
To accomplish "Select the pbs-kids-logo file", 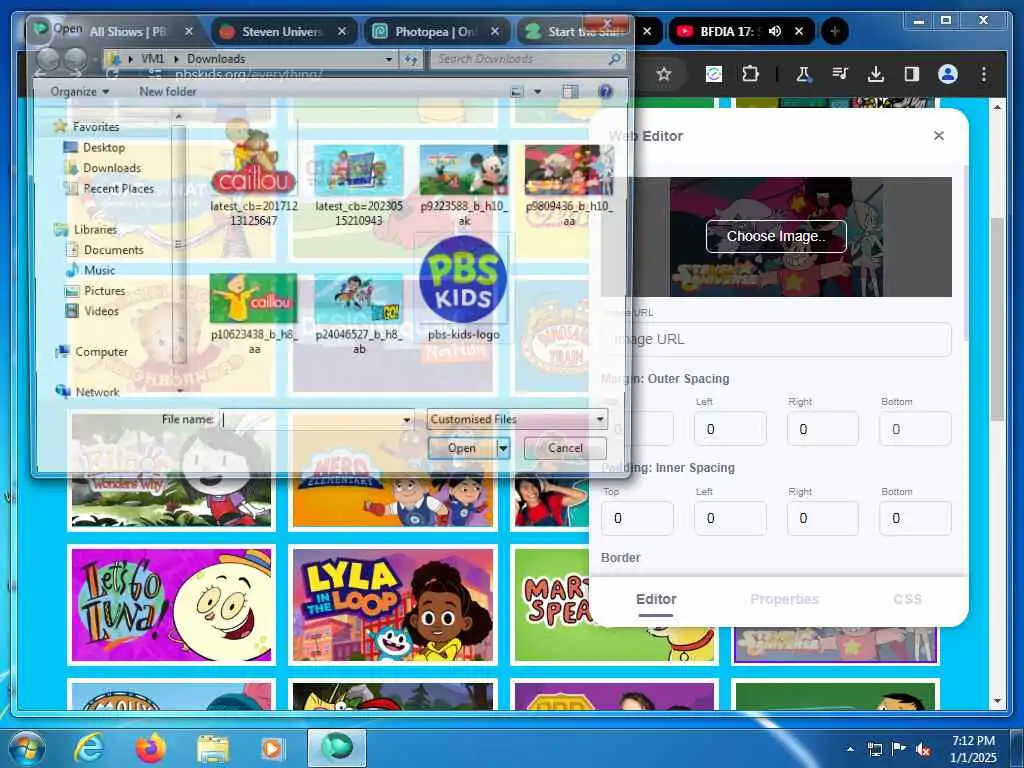I will pos(464,287).
